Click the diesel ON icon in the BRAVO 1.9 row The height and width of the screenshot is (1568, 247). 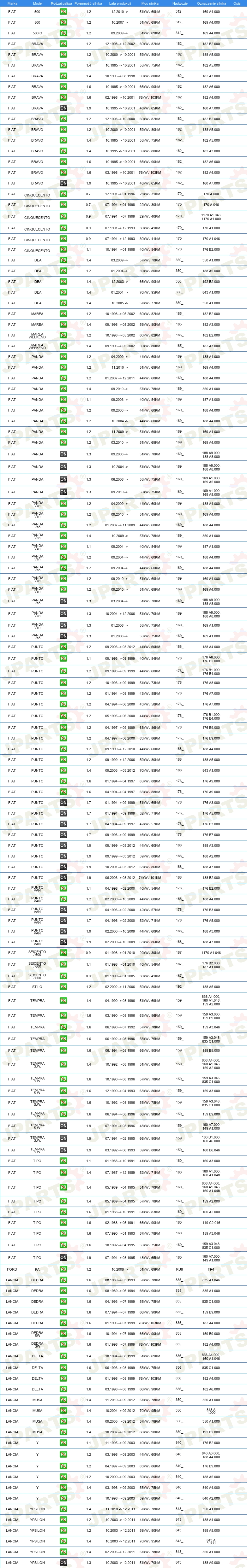point(63,183)
